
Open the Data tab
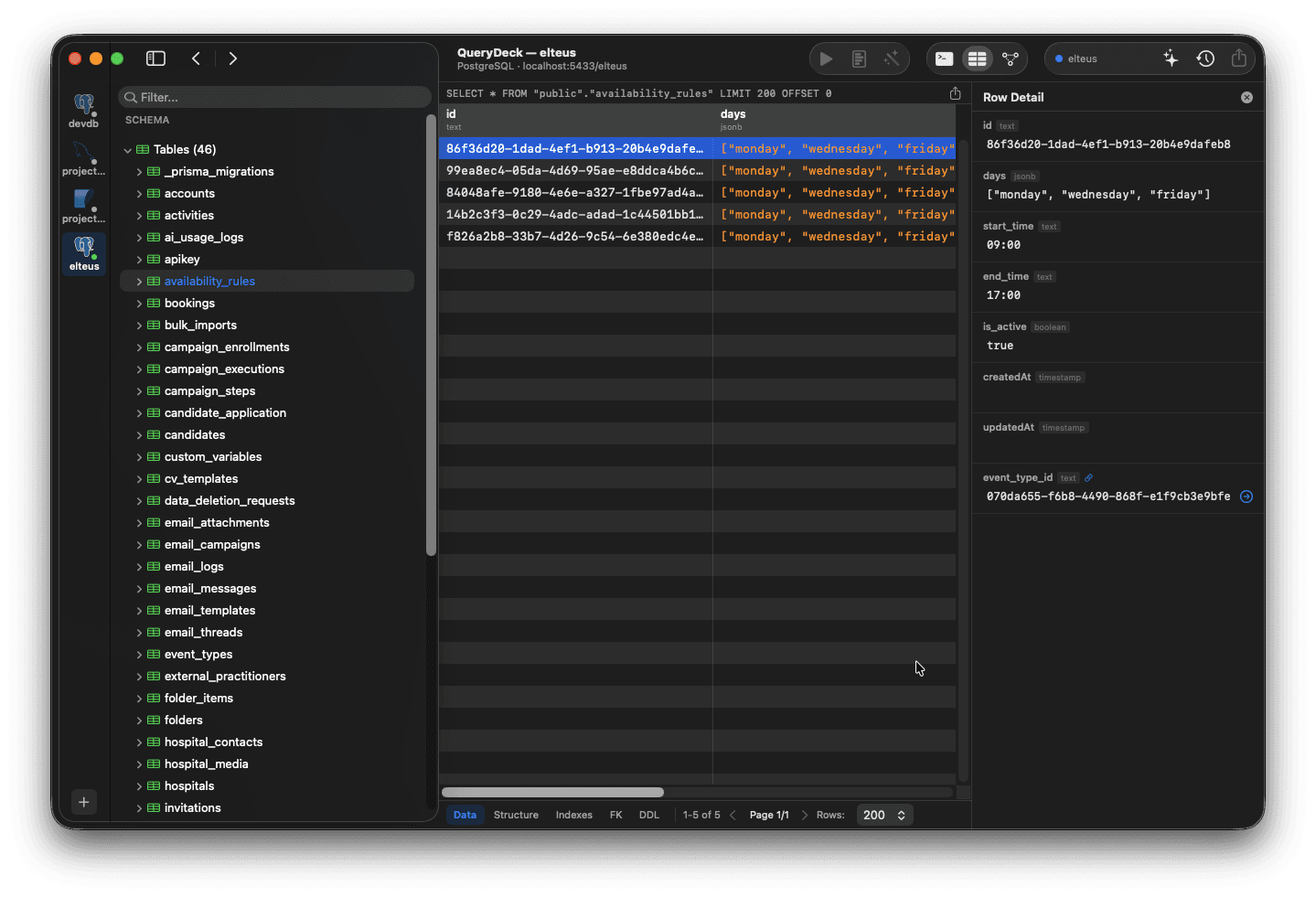point(465,815)
